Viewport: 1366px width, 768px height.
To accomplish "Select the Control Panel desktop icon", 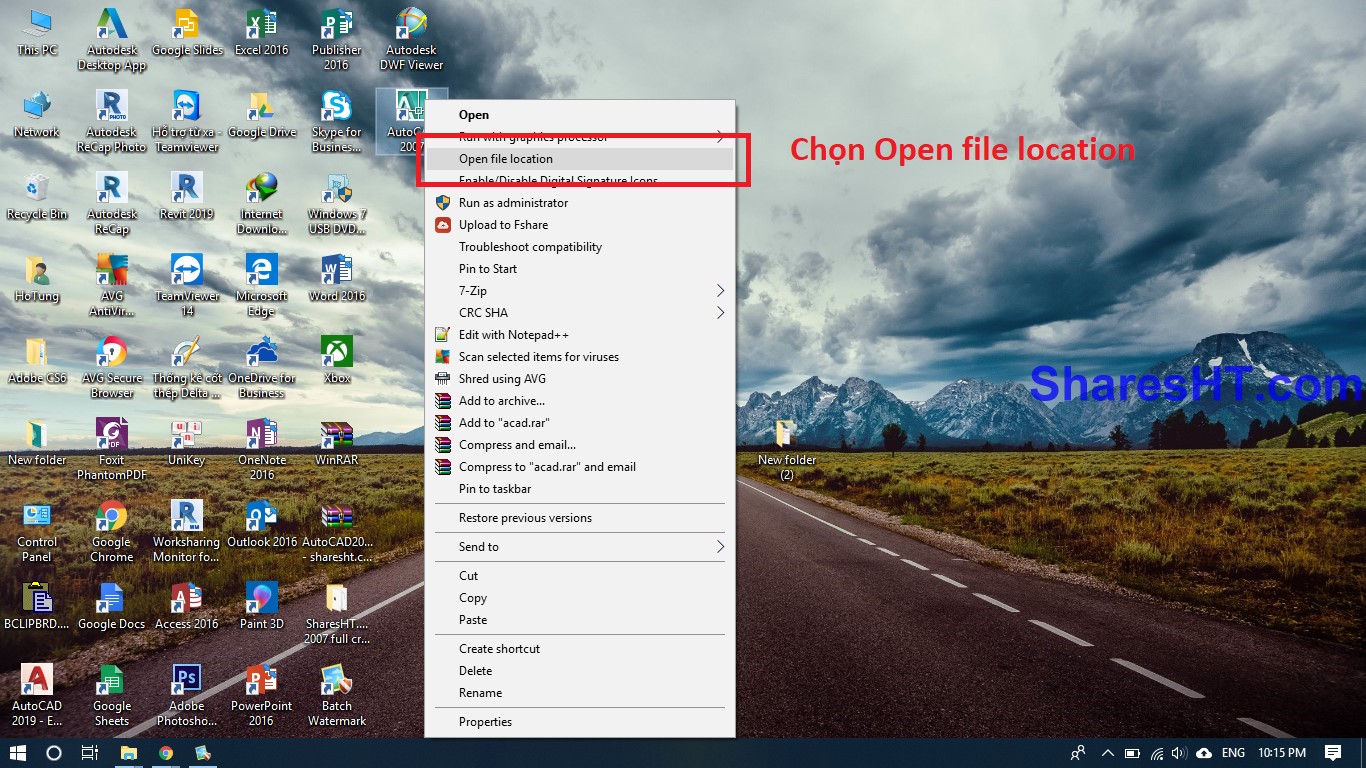I will 37,532.
